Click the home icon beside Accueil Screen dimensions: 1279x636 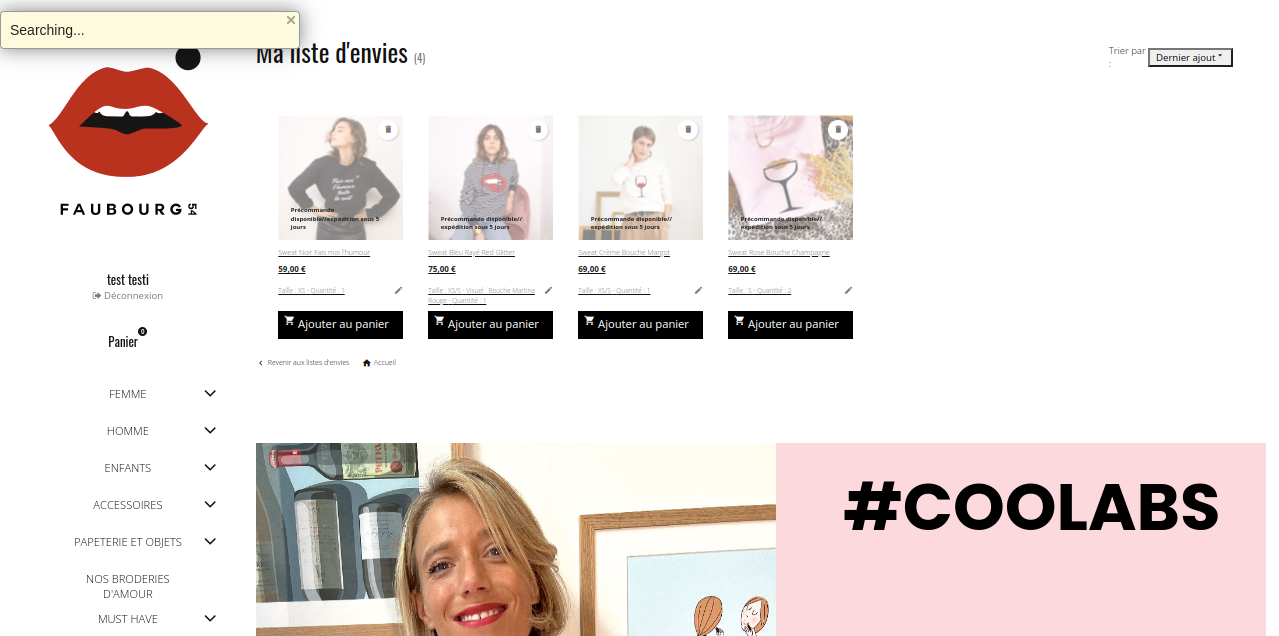pos(367,363)
